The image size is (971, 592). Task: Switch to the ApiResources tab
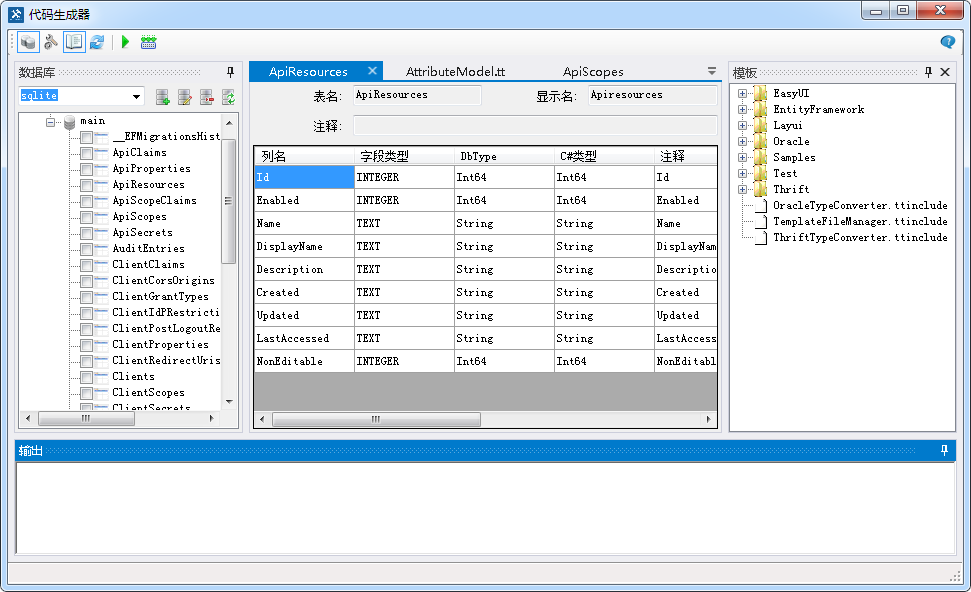click(308, 72)
